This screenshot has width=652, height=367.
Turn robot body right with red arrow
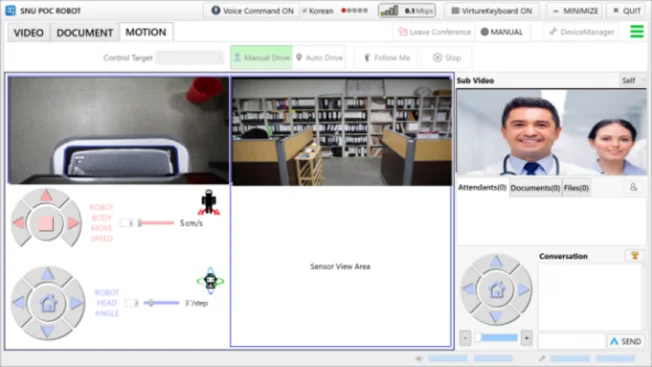(x=73, y=223)
